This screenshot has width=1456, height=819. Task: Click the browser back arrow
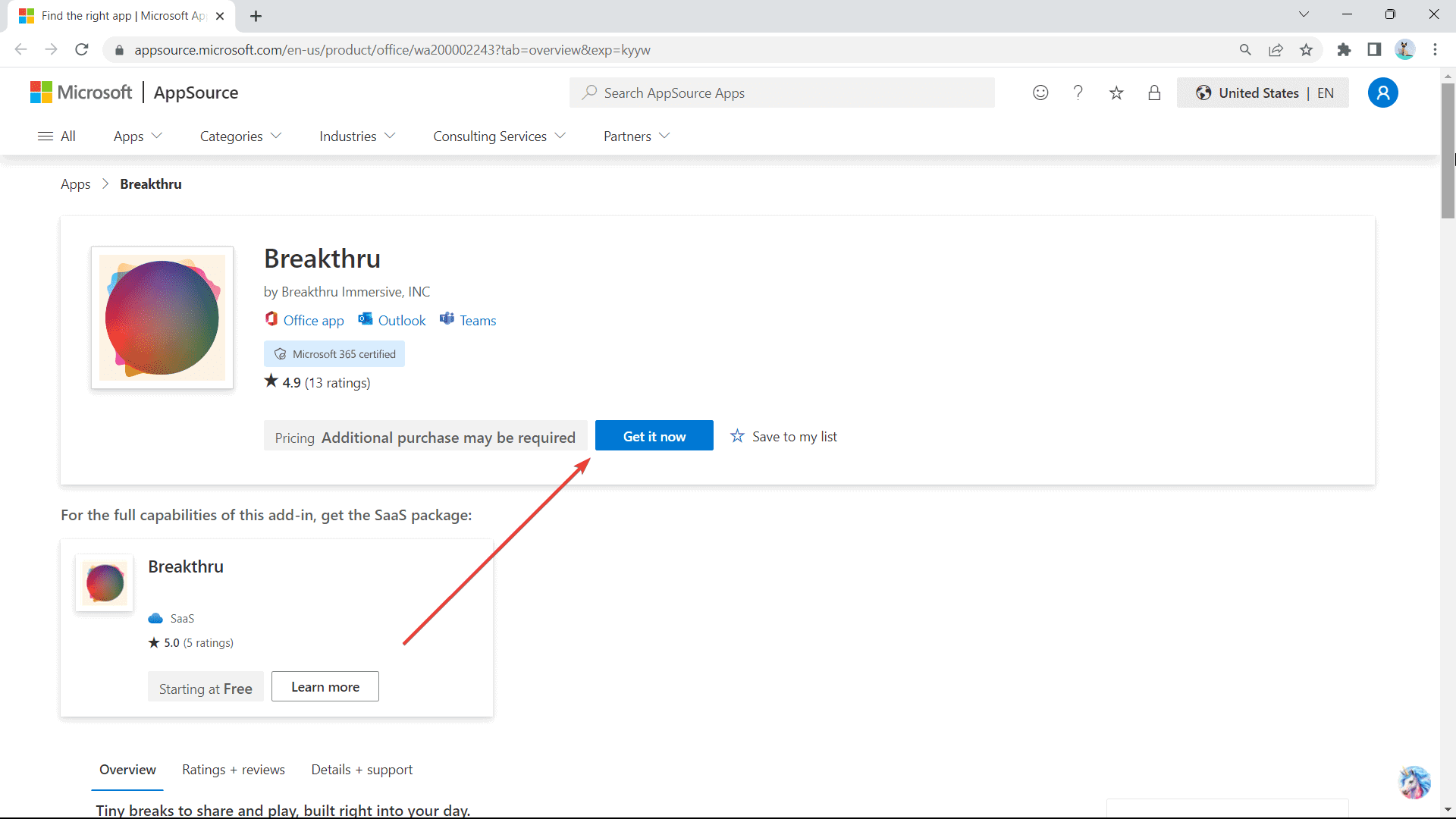[x=21, y=49]
